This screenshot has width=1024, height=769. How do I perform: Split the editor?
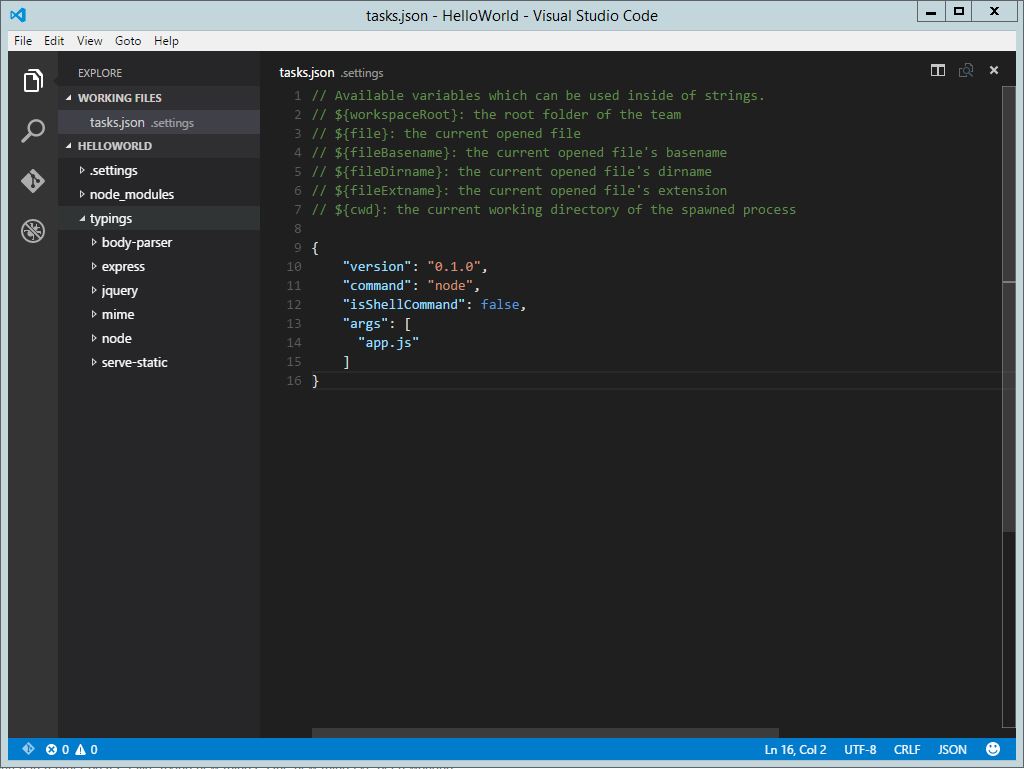pyautogui.click(x=938, y=71)
